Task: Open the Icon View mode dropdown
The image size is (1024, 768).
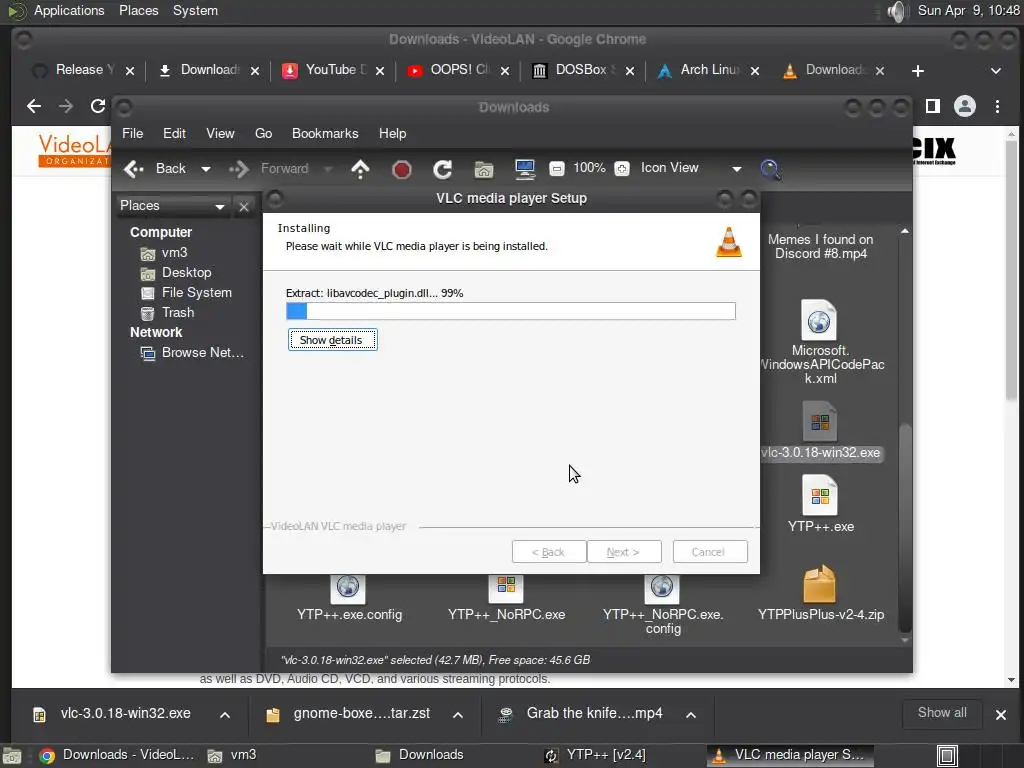Action: coord(692,168)
